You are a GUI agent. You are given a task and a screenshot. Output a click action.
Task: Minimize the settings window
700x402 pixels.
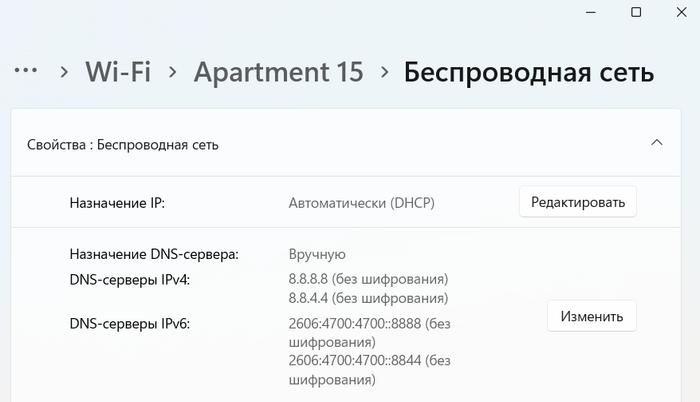(x=591, y=13)
